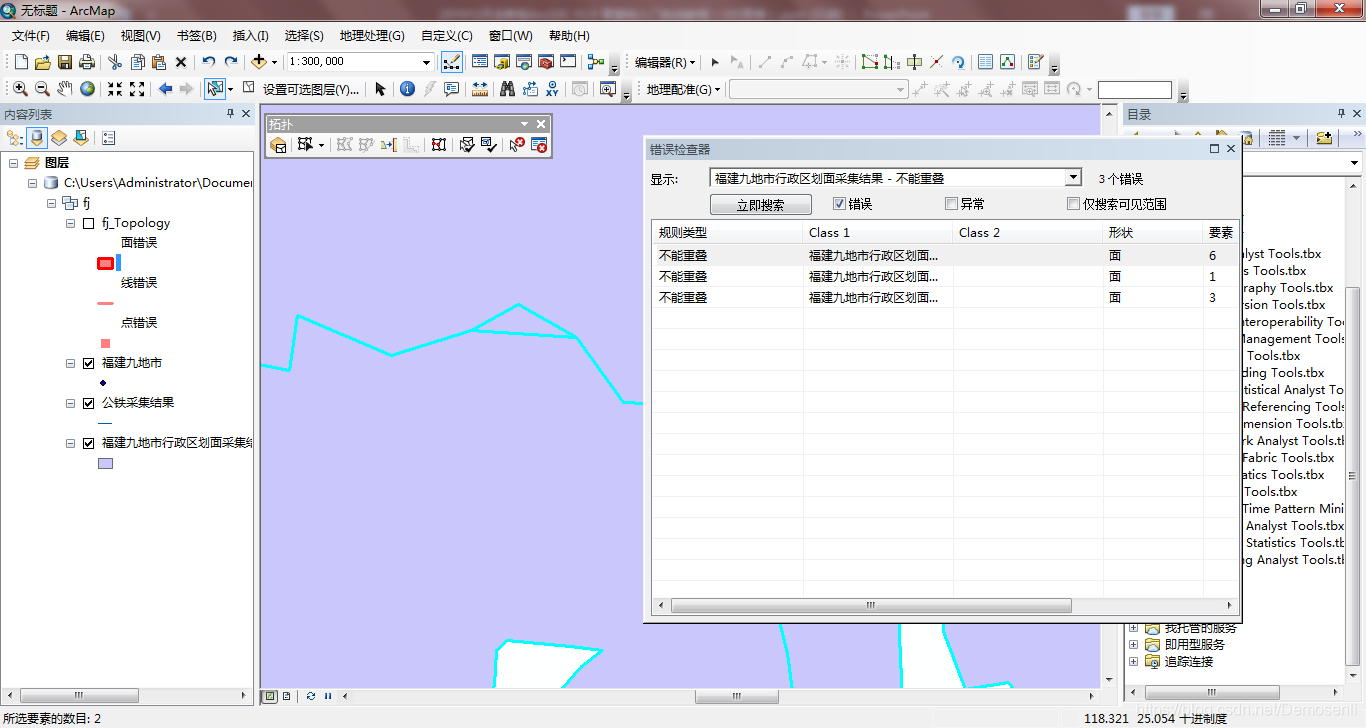Sort by Class 1 column header
The height and width of the screenshot is (728, 1366).
878,232
